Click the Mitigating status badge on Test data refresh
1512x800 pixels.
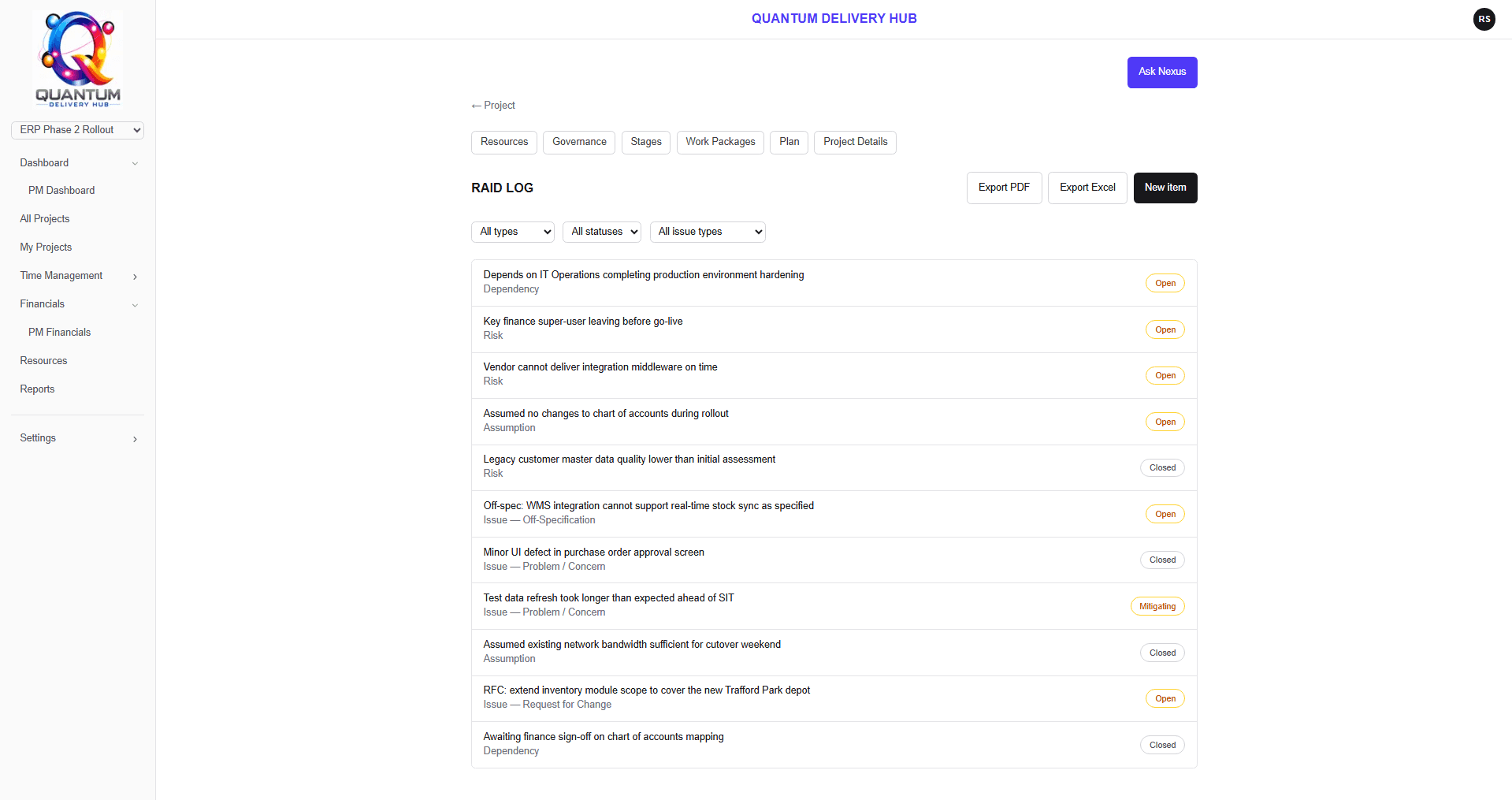pyautogui.click(x=1157, y=607)
